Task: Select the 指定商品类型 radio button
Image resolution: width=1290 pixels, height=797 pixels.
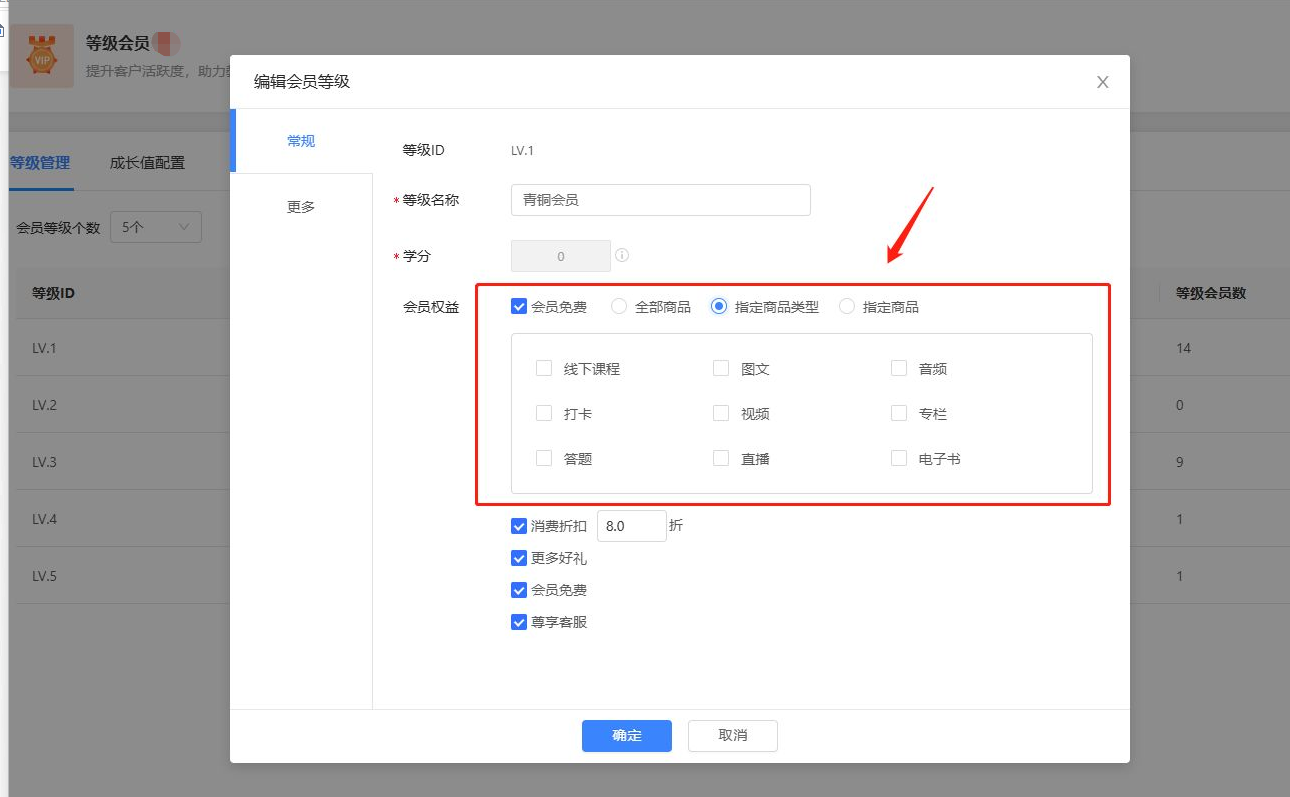Action: [718, 307]
